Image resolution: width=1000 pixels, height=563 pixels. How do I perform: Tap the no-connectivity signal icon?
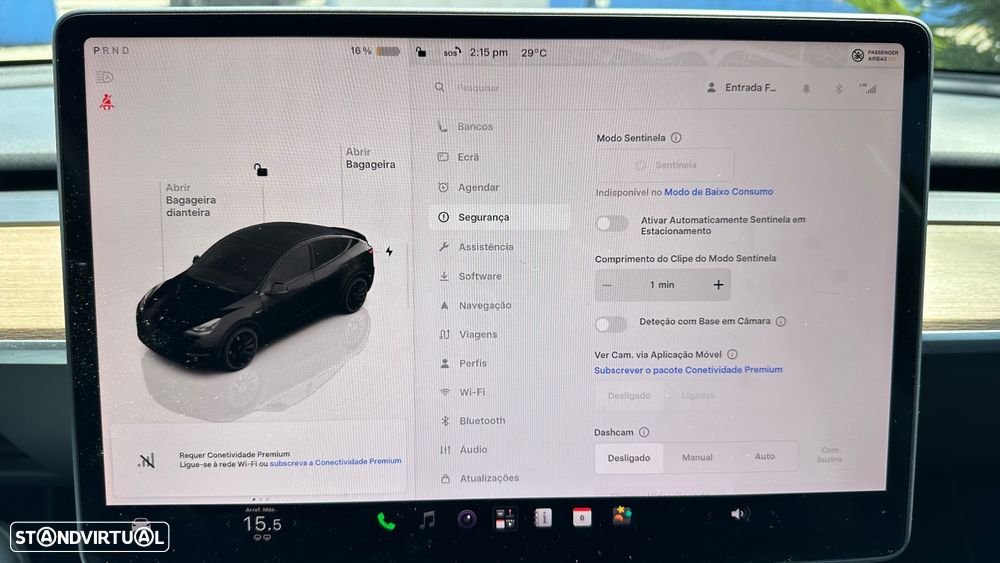146,460
